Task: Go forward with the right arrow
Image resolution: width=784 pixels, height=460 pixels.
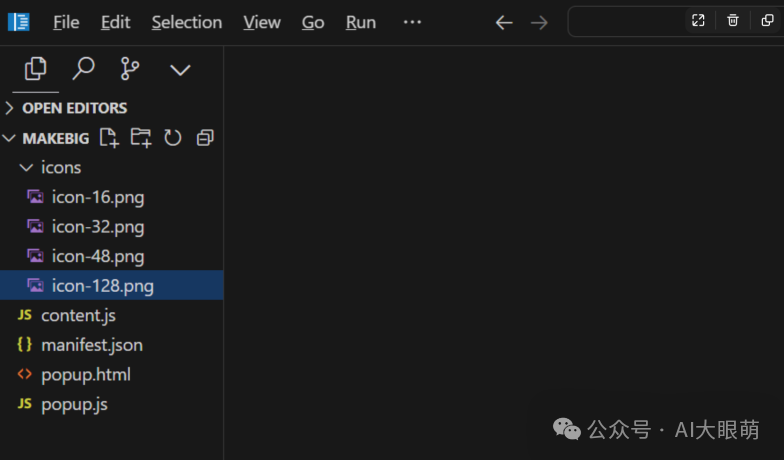Action: 539,22
